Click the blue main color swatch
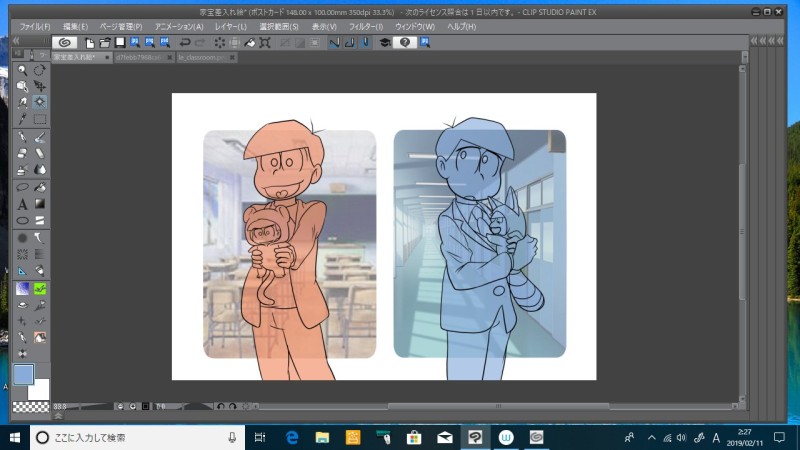Screen dimensions: 800x450 [22, 375]
